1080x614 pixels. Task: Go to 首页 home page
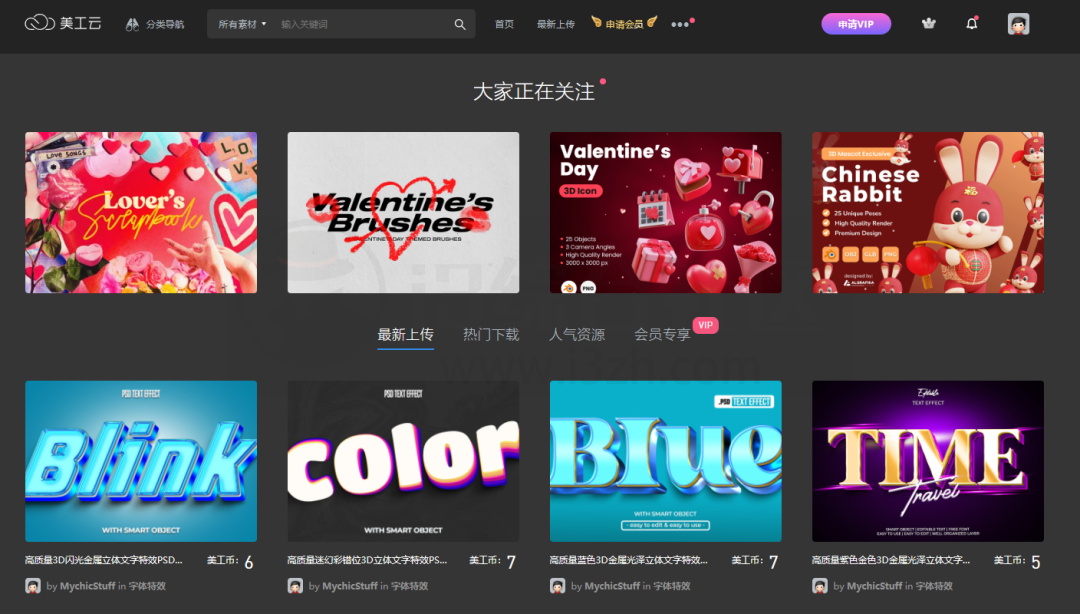(x=504, y=24)
